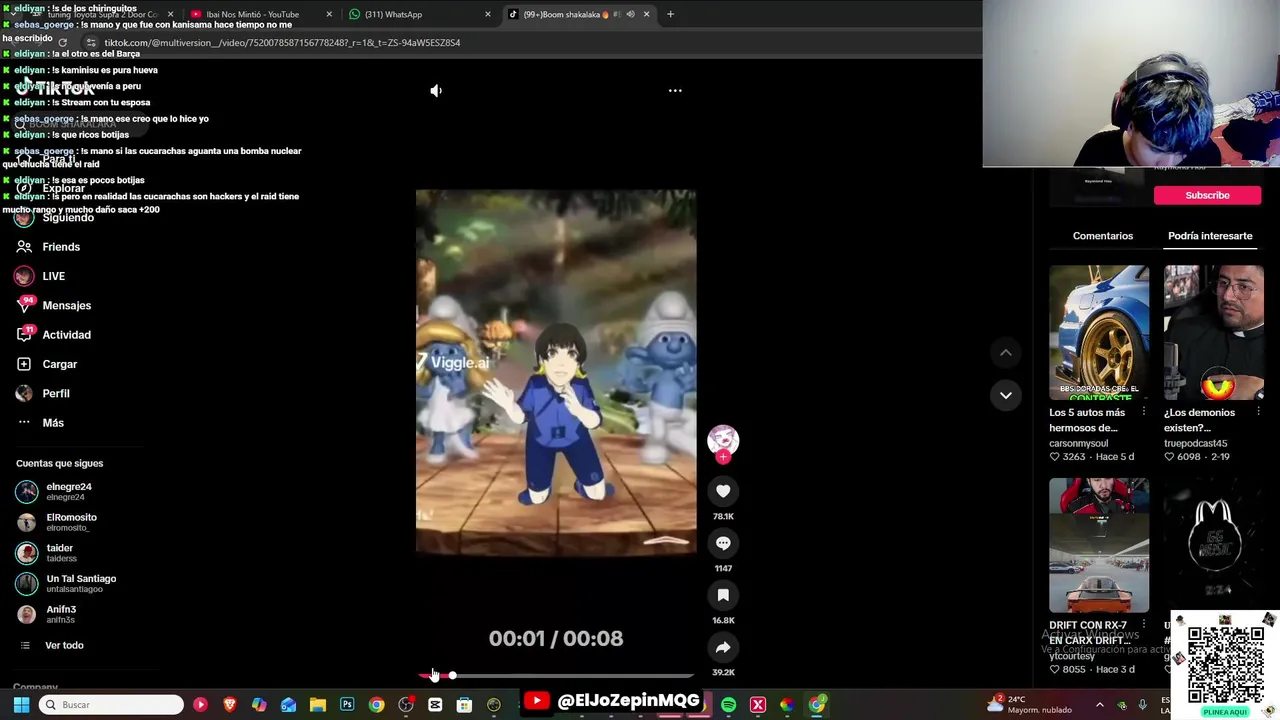Switch to Ibai Nos Mintió YouTube tab
The image size is (1280, 720).
(260, 14)
